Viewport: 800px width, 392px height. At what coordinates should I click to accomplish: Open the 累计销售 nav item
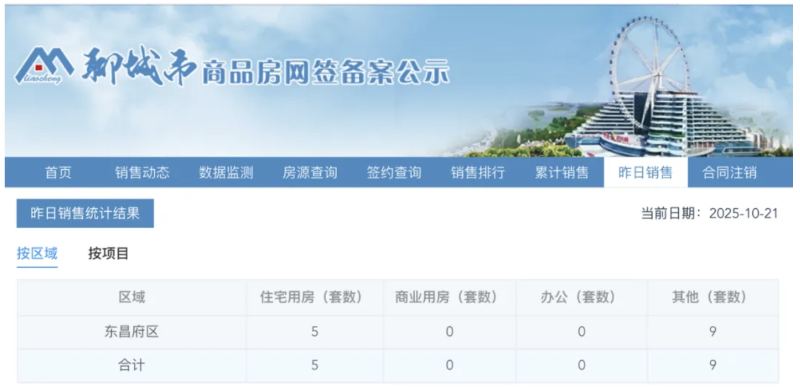[562, 173]
